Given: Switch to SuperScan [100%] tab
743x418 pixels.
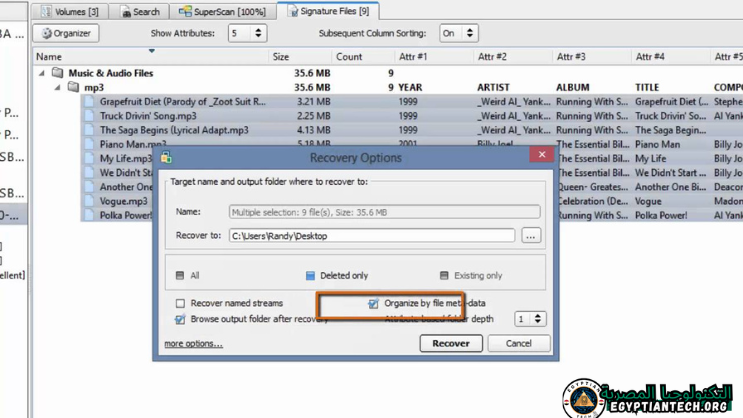Looking at the screenshot, I should click(x=222, y=11).
